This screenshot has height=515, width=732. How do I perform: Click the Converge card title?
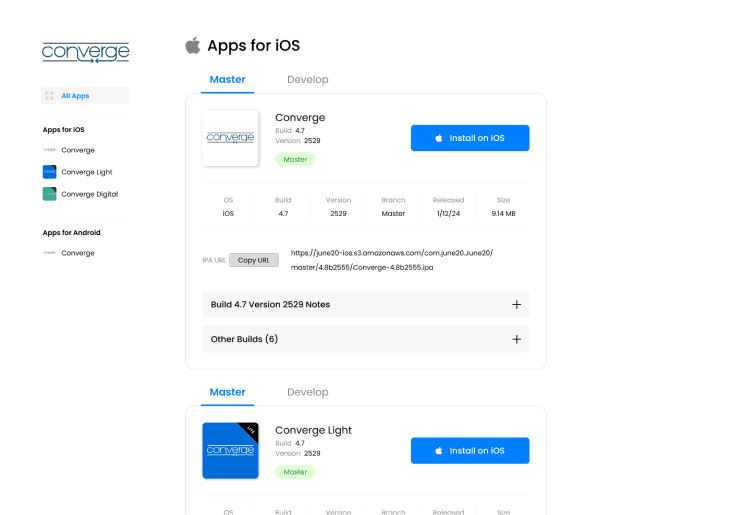300,118
